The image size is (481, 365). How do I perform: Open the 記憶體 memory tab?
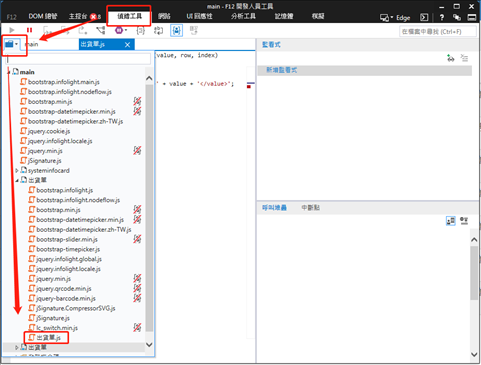[x=284, y=16]
